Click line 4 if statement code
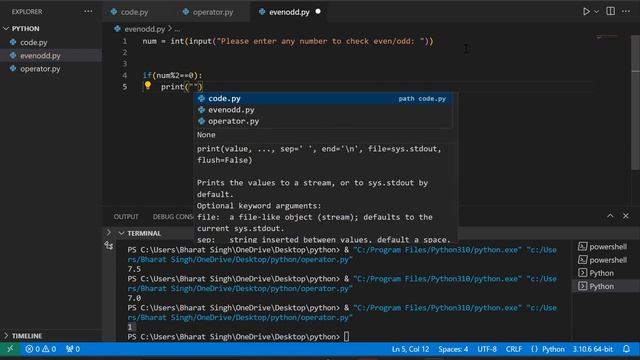 click(172, 76)
